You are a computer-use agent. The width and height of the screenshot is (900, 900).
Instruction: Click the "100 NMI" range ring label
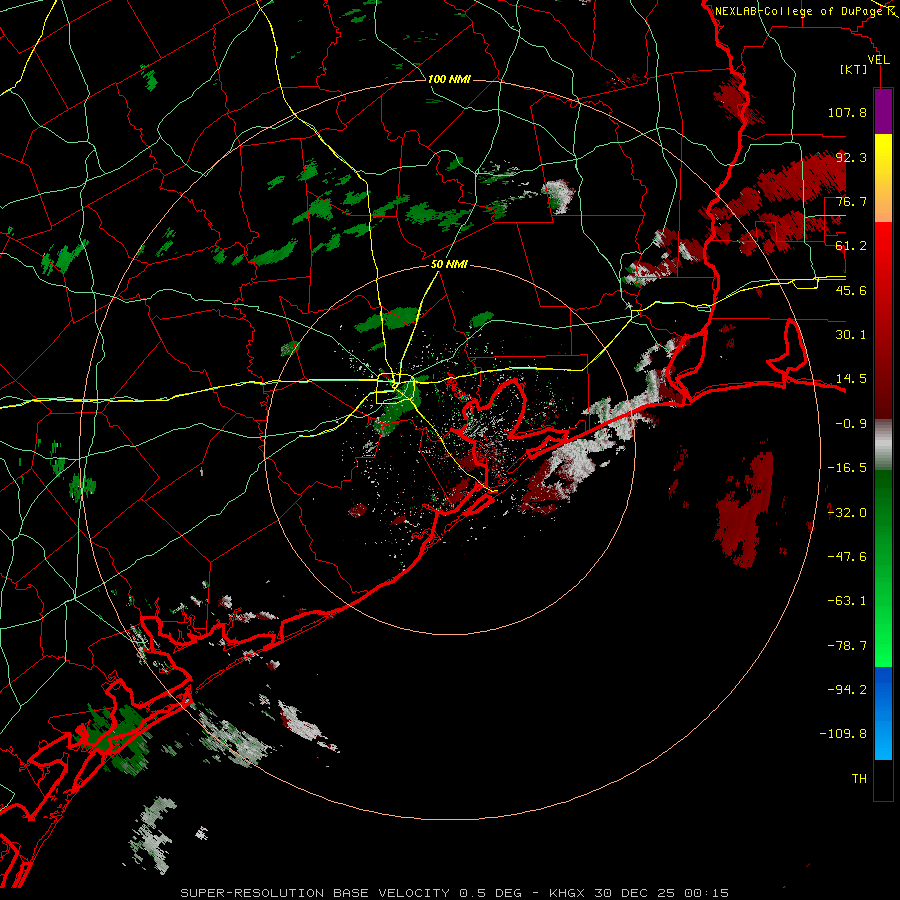click(449, 79)
